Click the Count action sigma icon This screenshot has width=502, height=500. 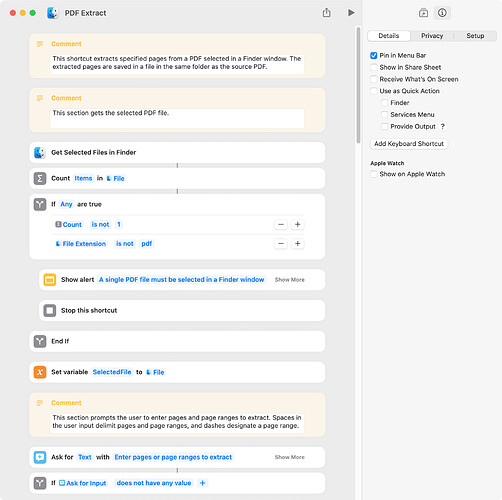pyautogui.click(x=40, y=179)
